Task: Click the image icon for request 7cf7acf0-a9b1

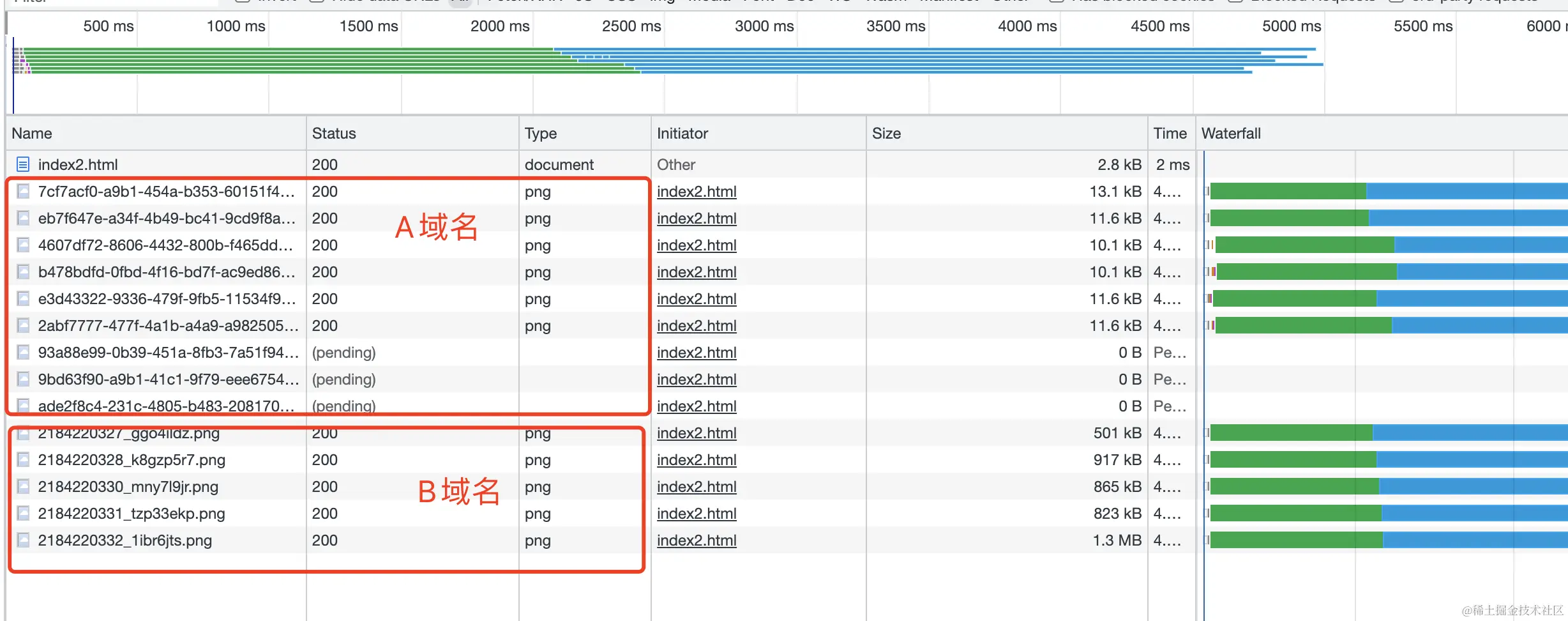Action: 23,192
